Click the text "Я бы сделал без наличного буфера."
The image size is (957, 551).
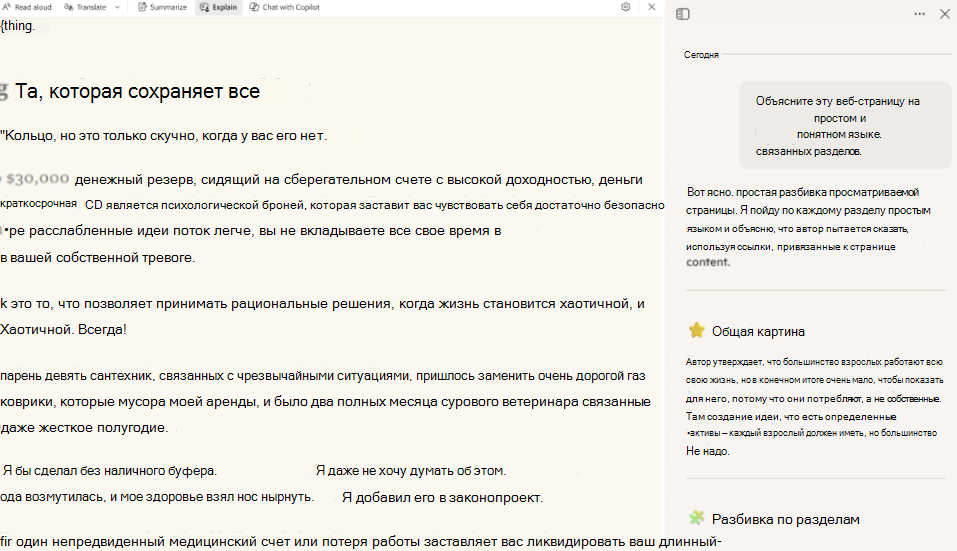[110, 470]
